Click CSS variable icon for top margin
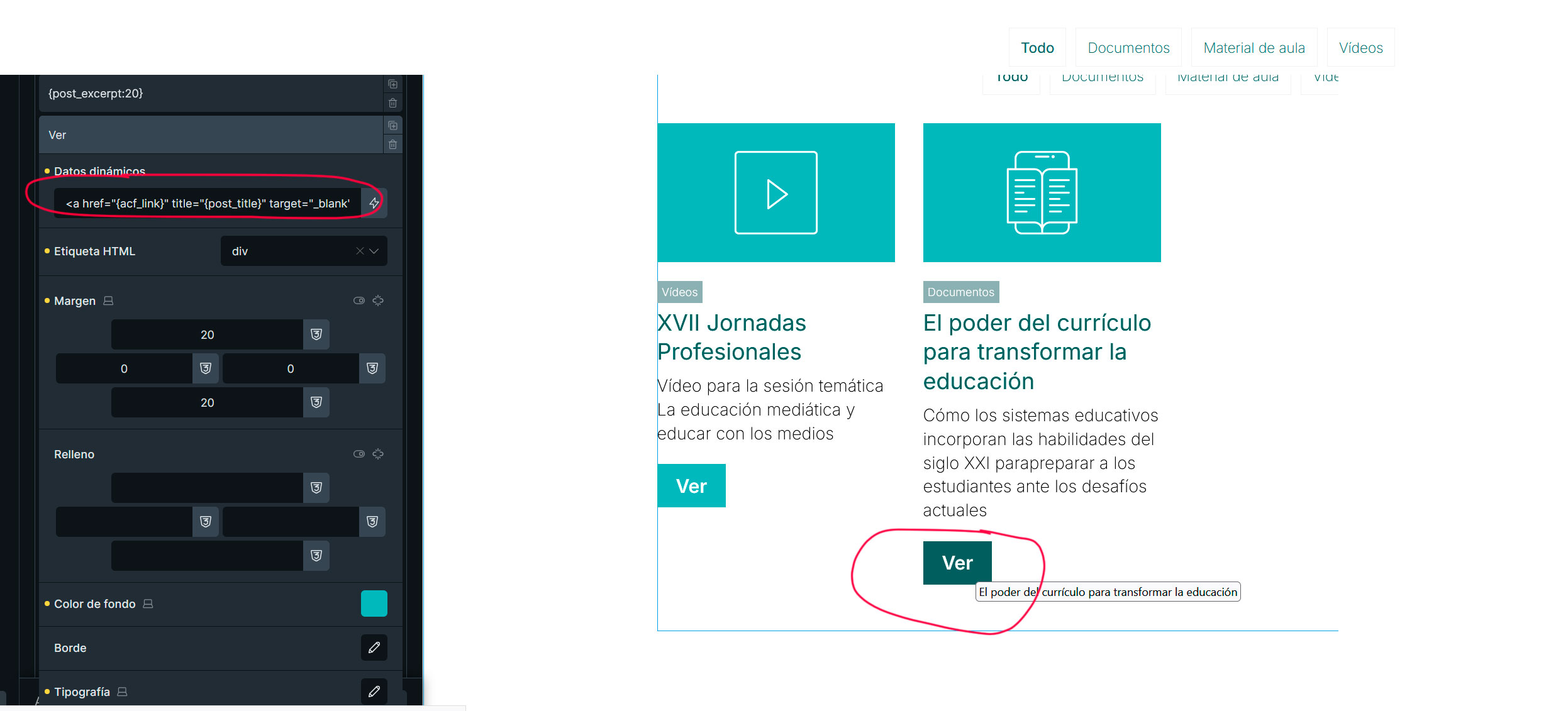 coord(316,334)
